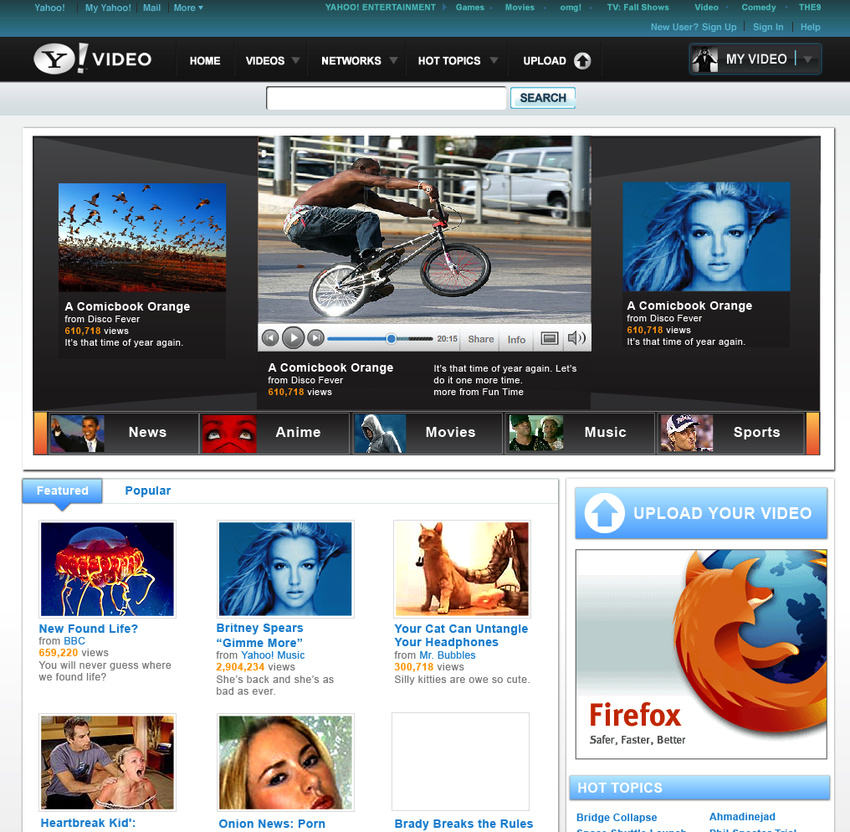Screen dimensions: 850x832
Task: Click the Sign Up link
Action: [x=719, y=27]
